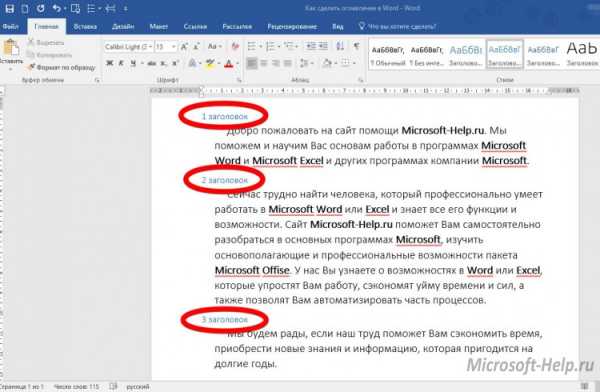Viewport: 600px width, 392px height.
Task: Open the Change Case (Aa) dropdown
Action: [x=215, y=47]
